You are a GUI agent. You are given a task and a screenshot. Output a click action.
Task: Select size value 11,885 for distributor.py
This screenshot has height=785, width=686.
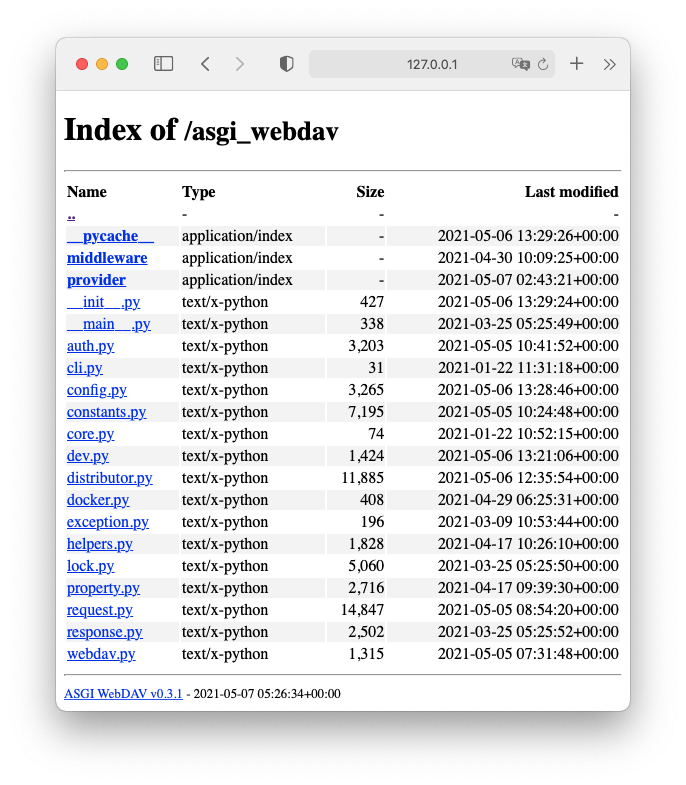tap(363, 478)
